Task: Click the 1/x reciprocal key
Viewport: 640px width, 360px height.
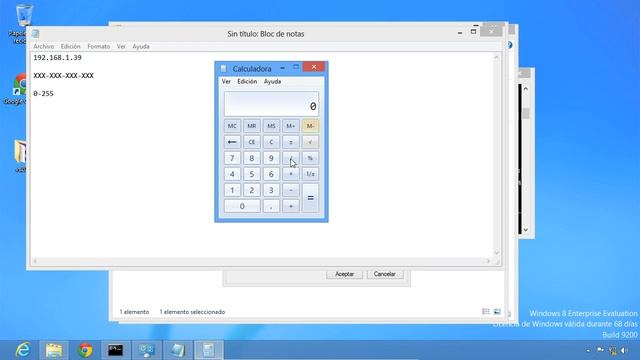Action: (x=310, y=174)
